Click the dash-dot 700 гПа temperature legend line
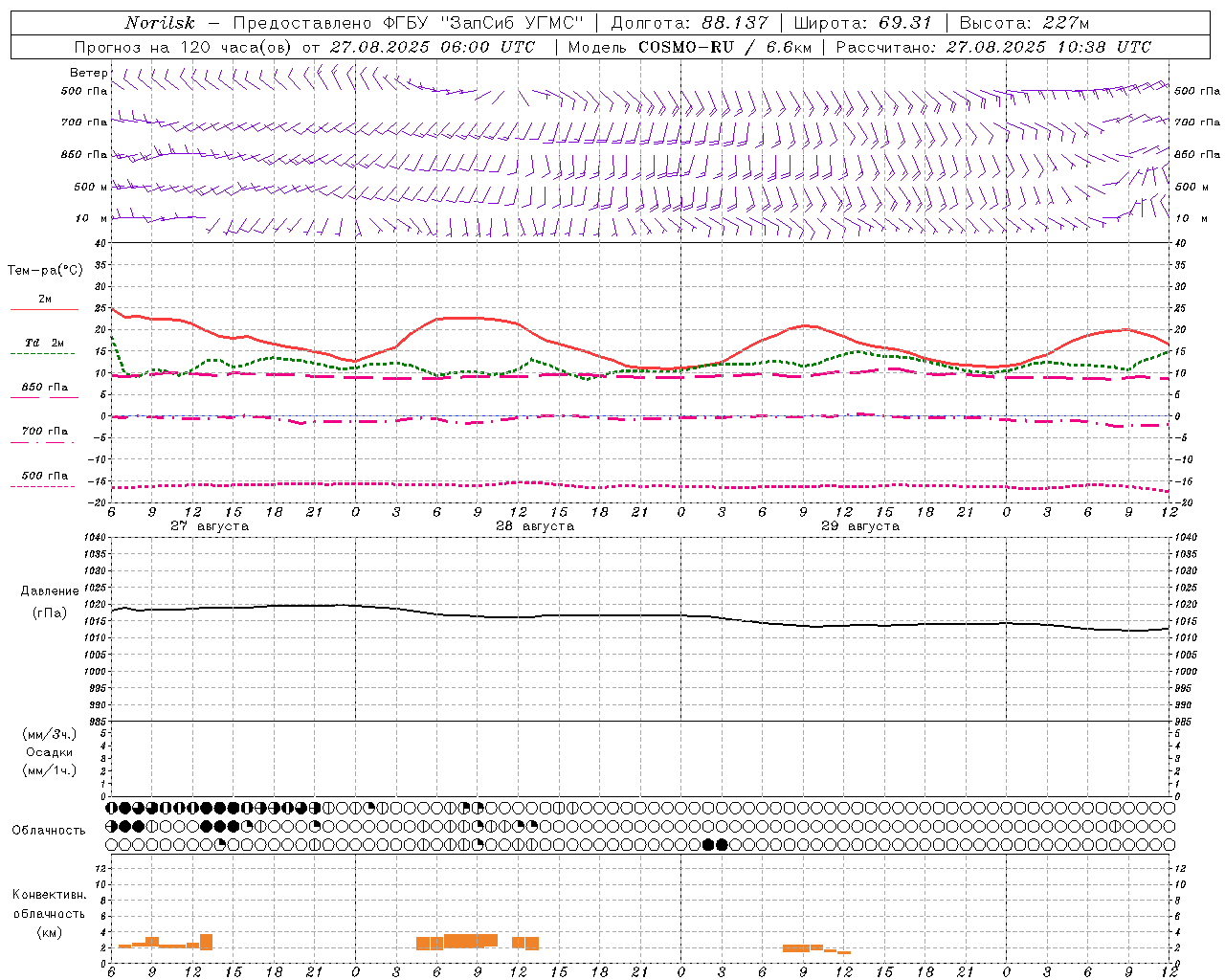 tap(44, 442)
